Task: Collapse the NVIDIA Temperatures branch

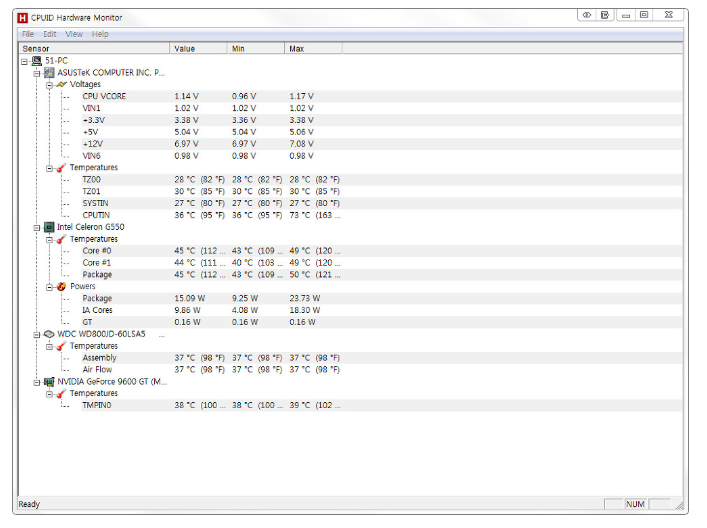Action: tap(49, 394)
